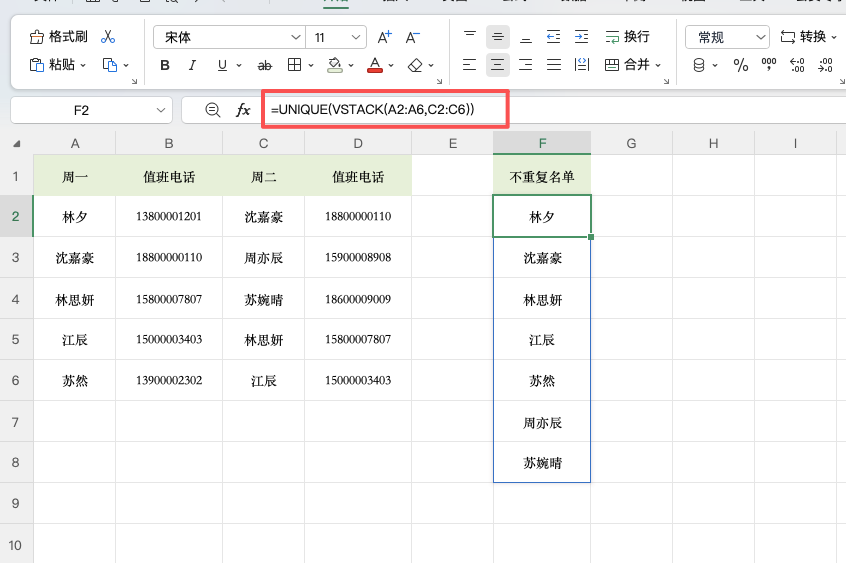Toggle Wrap Text (换行)
Image resolution: width=846 pixels, height=563 pixels.
[x=627, y=37]
